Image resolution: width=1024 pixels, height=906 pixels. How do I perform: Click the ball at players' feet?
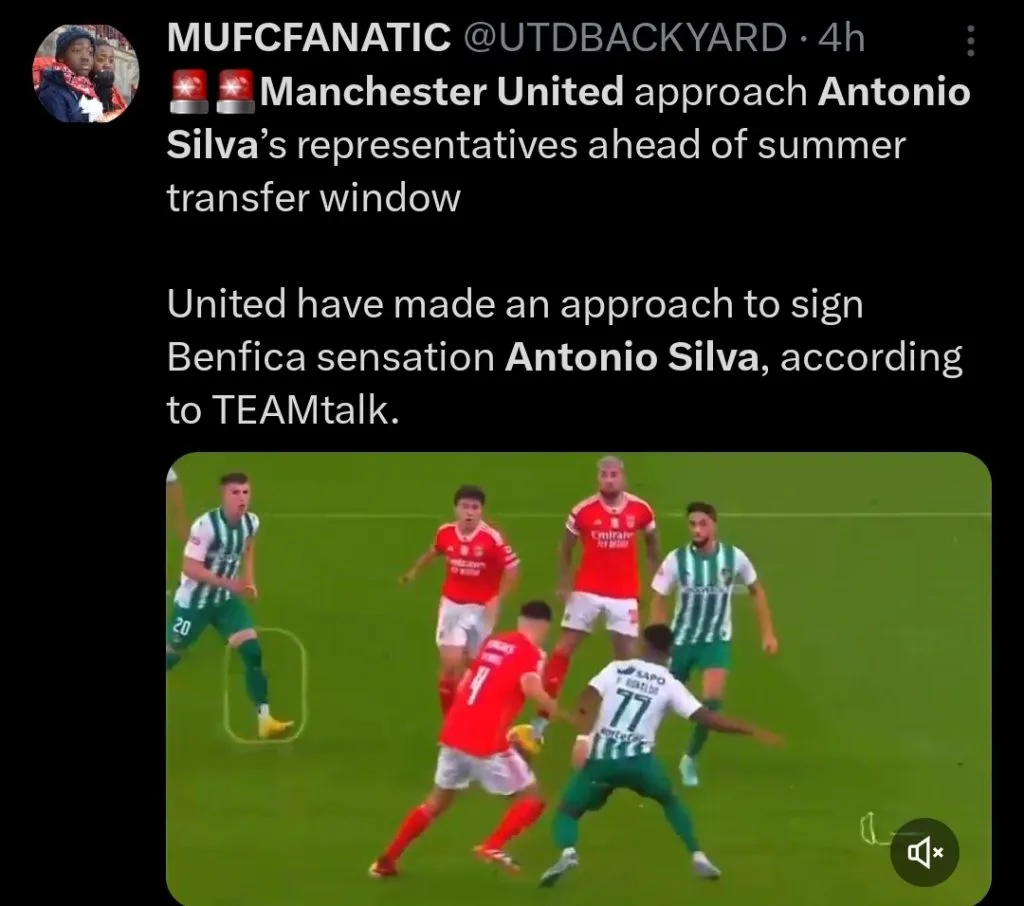tap(526, 737)
